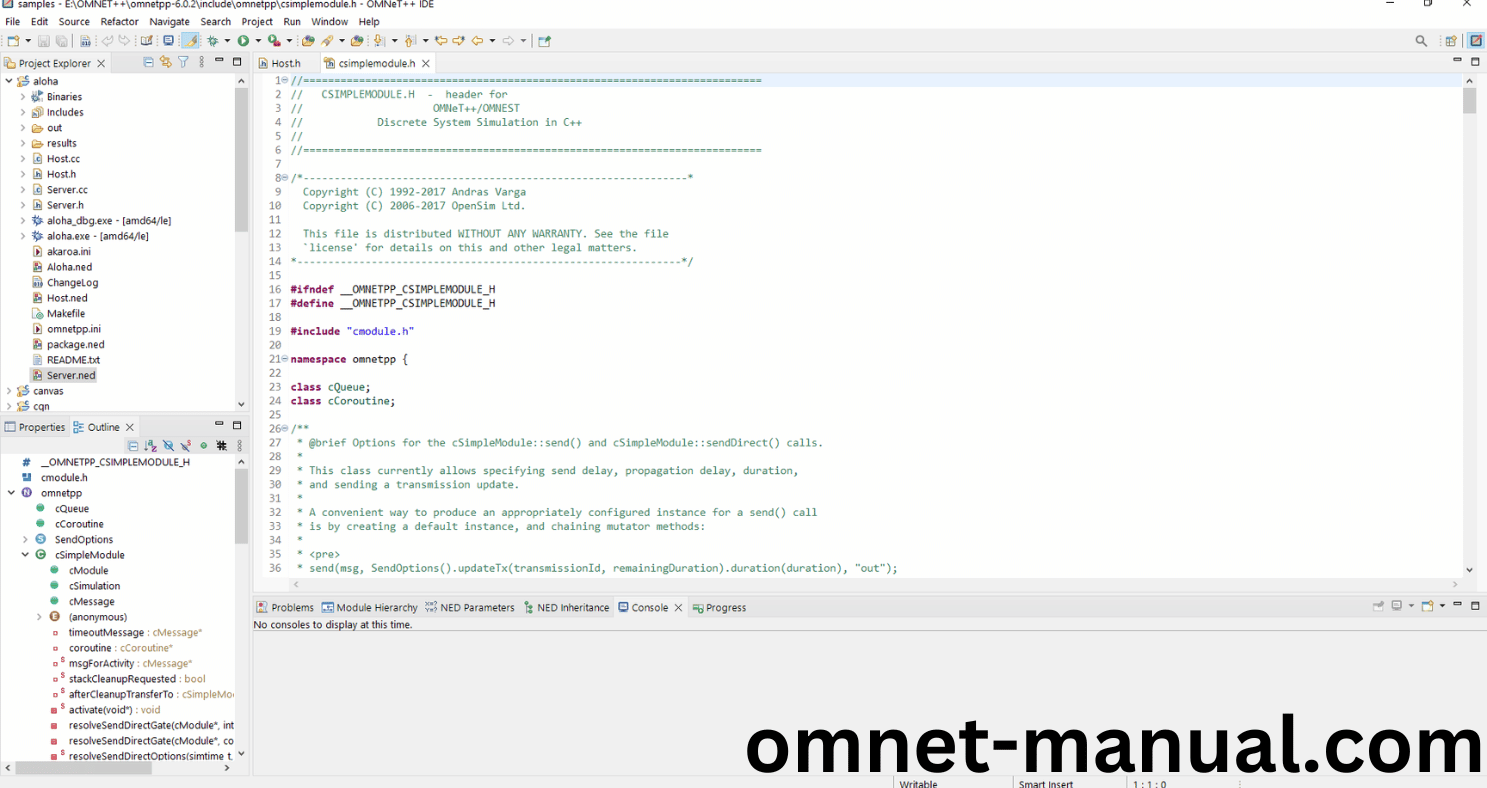
Task: Open search using the magnifier icon
Action: [x=1421, y=41]
